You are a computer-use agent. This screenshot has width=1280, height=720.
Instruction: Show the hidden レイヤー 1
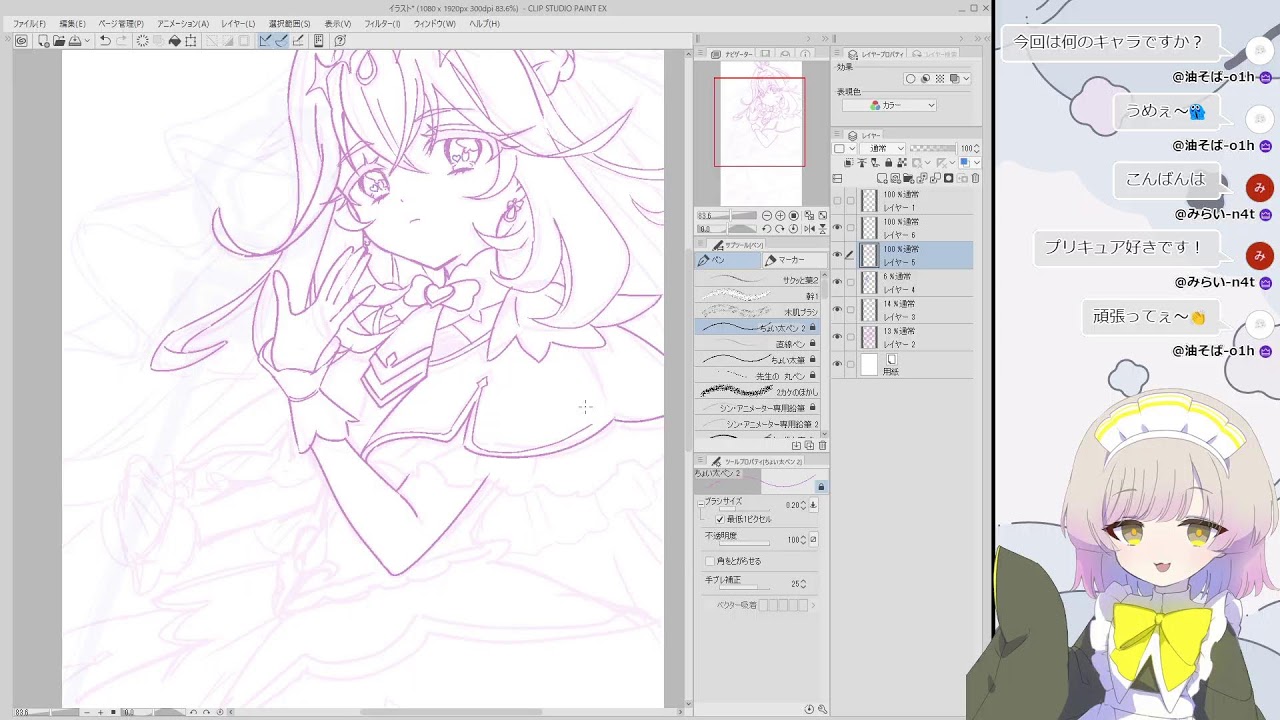point(837,201)
